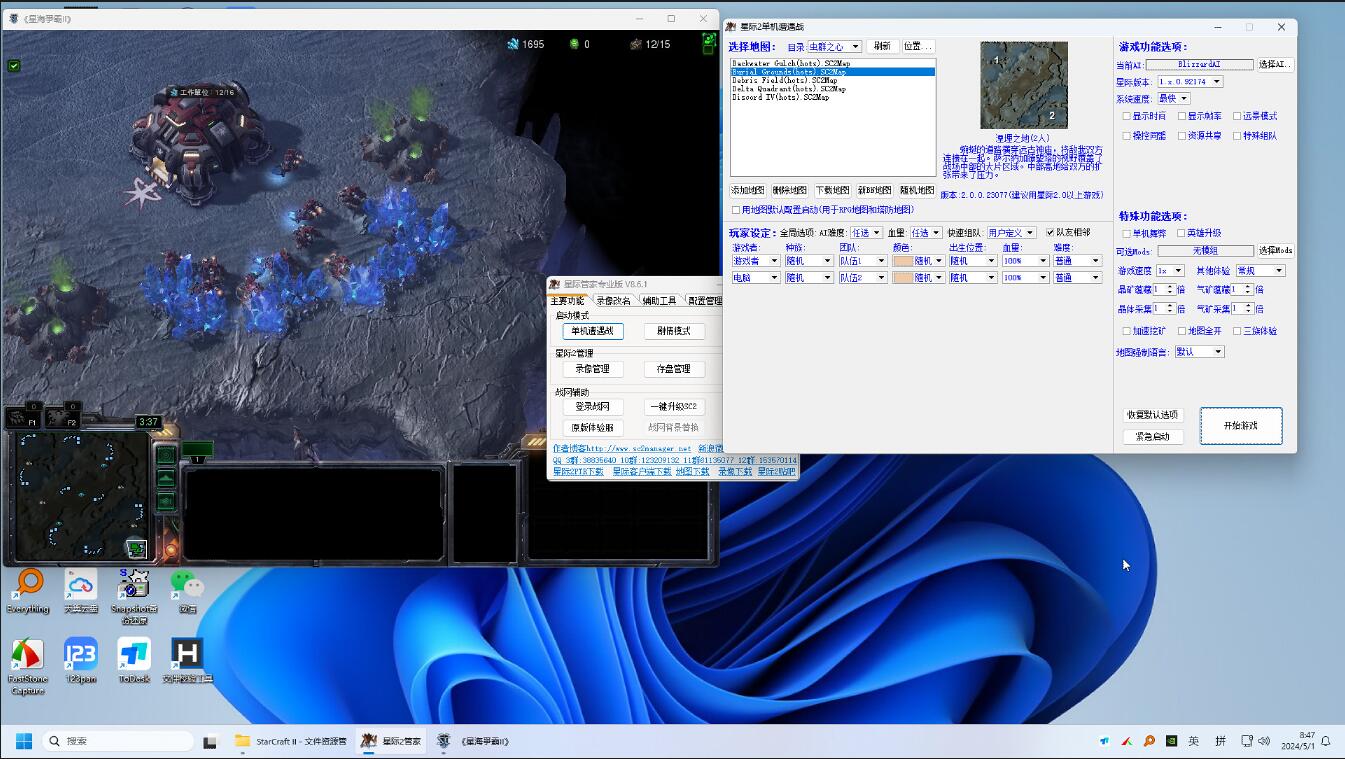Click the map preview thumbnail

pyautogui.click(x=1024, y=85)
